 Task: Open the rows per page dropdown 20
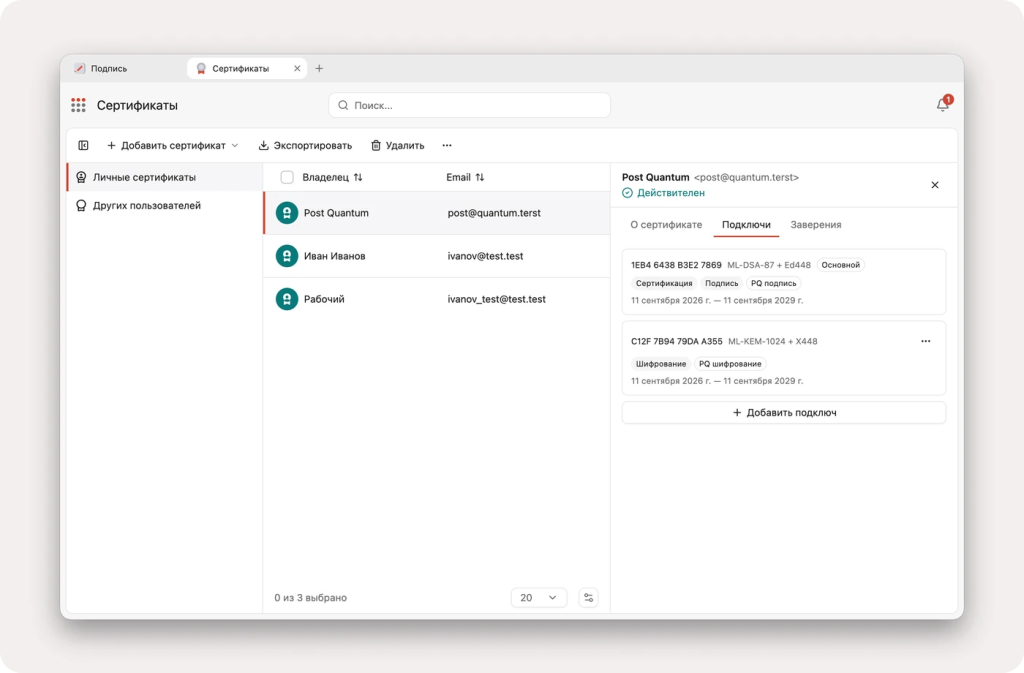coord(538,598)
